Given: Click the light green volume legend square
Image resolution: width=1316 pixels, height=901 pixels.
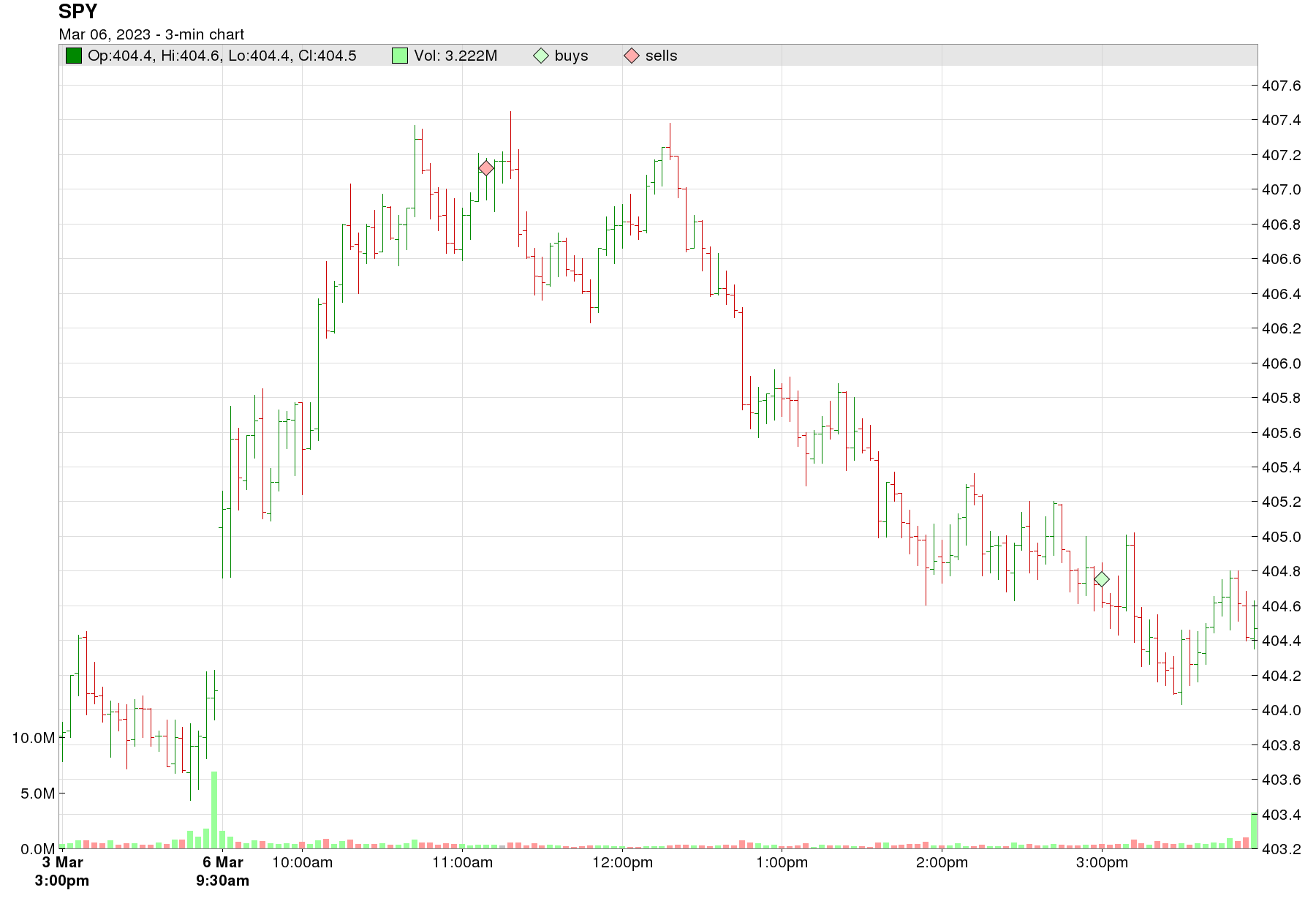Looking at the screenshot, I should [400, 56].
